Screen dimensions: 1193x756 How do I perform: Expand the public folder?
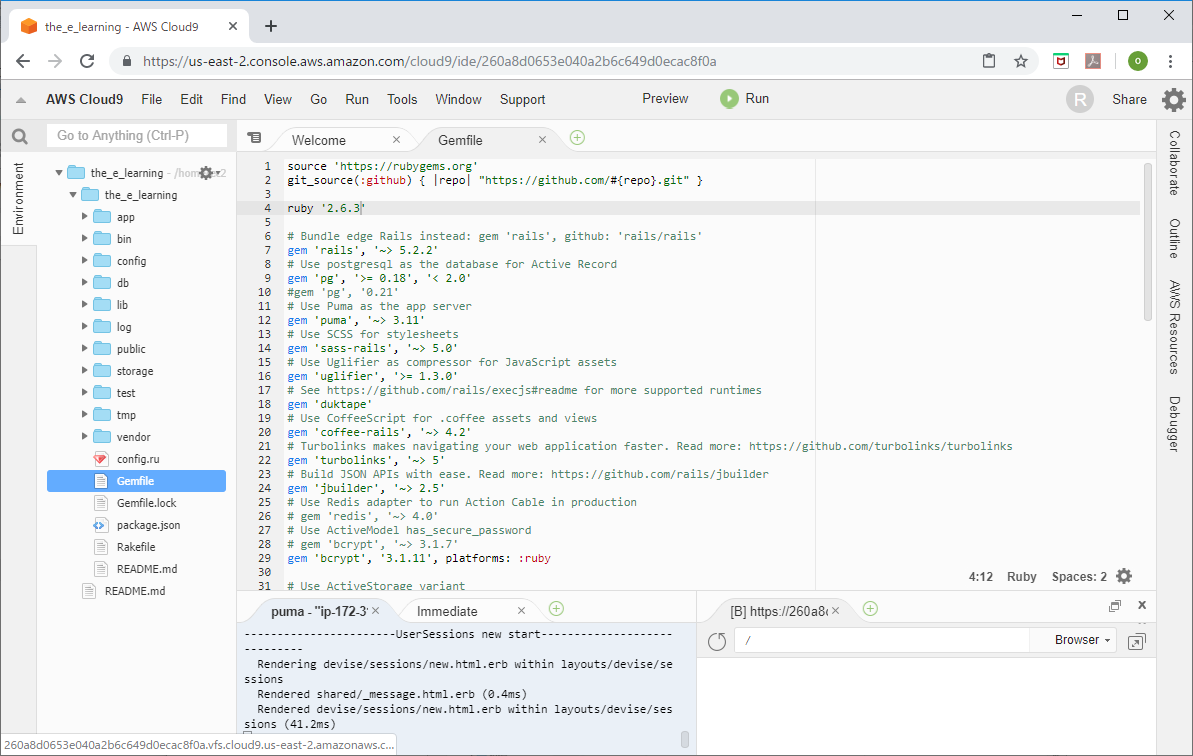pyautogui.click(x=84, y=349)
